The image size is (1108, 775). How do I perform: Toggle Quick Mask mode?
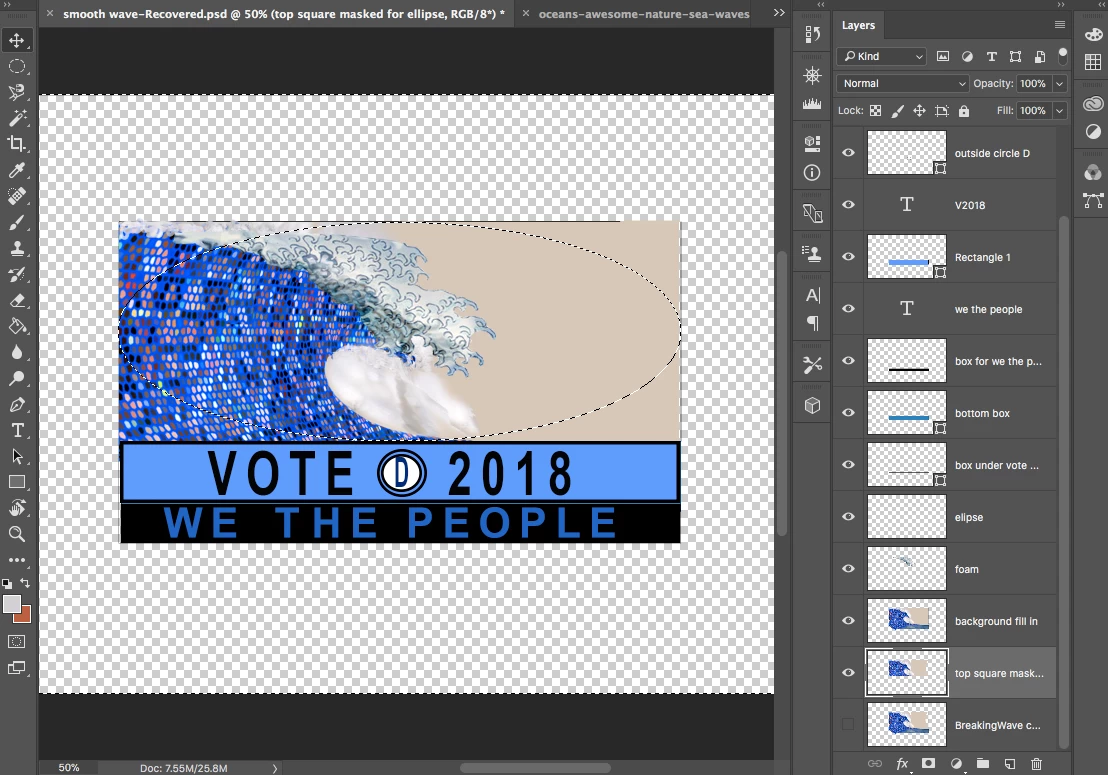[17, 641]
